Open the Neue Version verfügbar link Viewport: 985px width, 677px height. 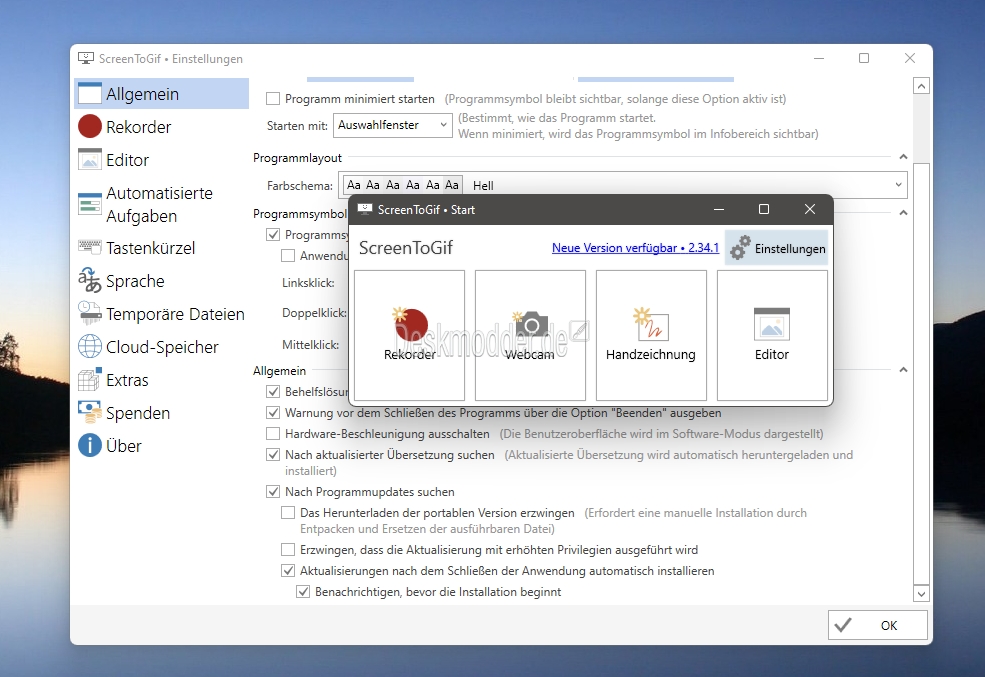pos(635,247)
